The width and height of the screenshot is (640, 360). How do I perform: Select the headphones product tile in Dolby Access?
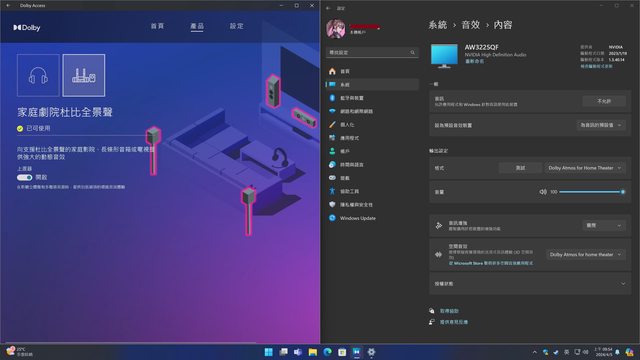[38, 76]
